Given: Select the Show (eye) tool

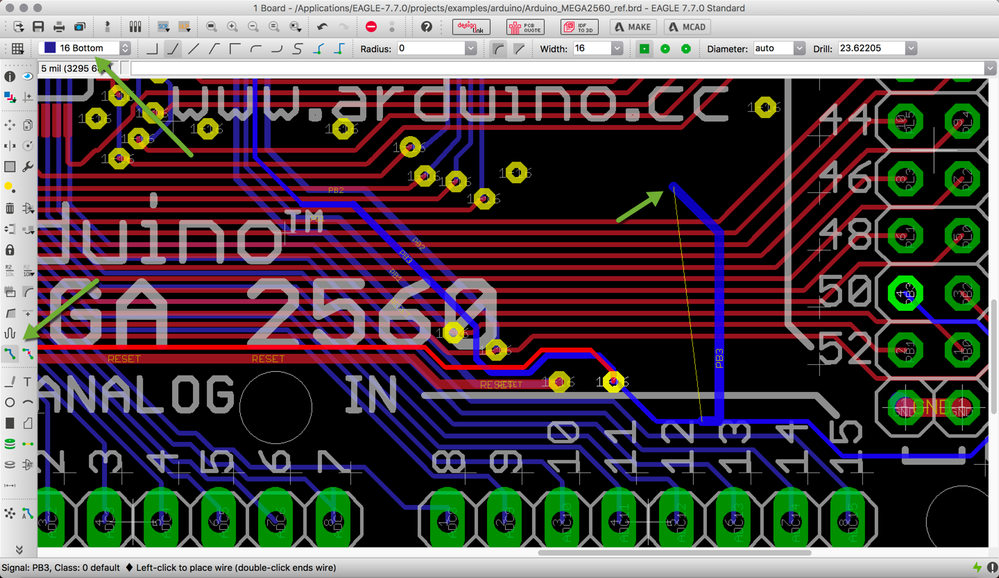Looking at the screenshot, I should [27, 76].
